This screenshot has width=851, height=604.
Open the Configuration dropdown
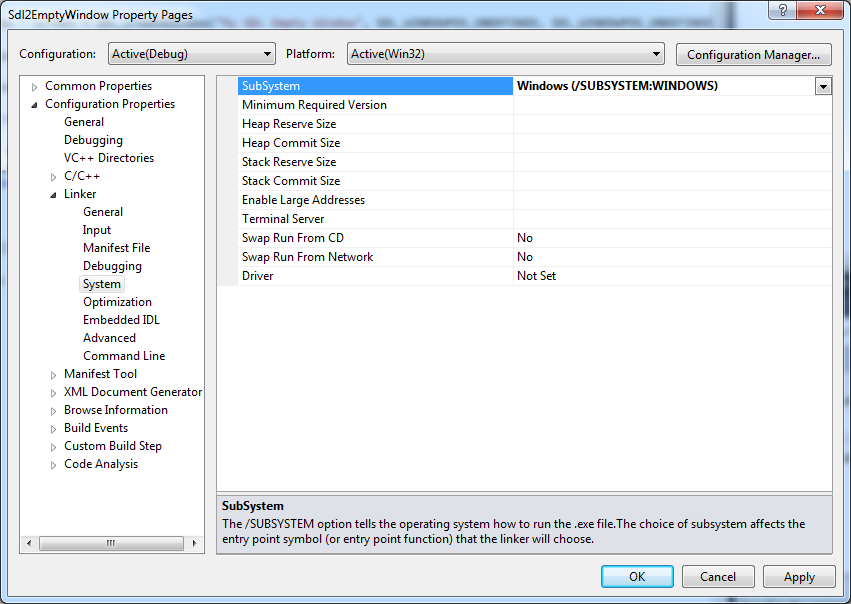tap(266, 53)
